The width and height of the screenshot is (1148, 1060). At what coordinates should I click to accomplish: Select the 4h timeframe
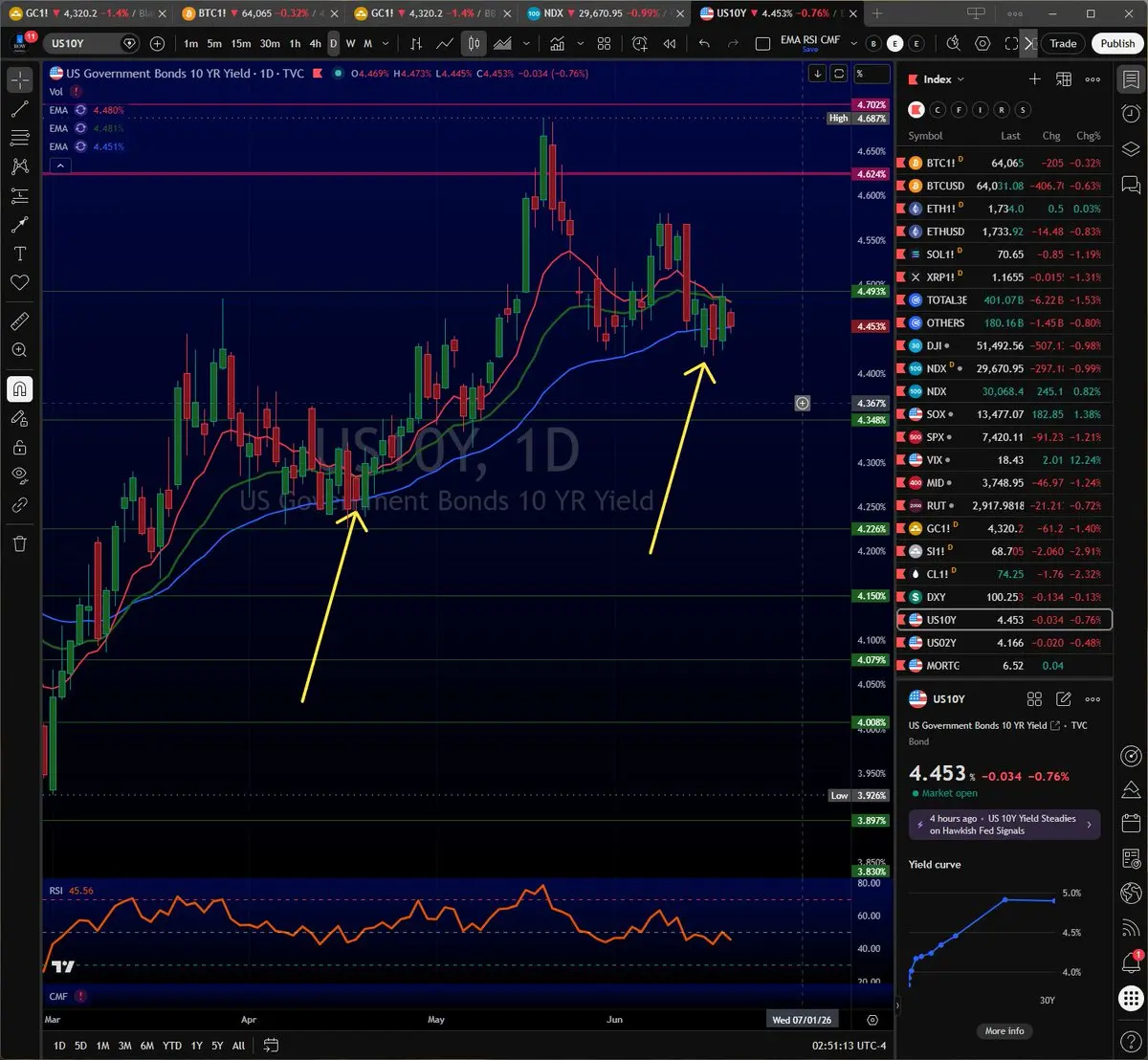(x=315, y=44)
